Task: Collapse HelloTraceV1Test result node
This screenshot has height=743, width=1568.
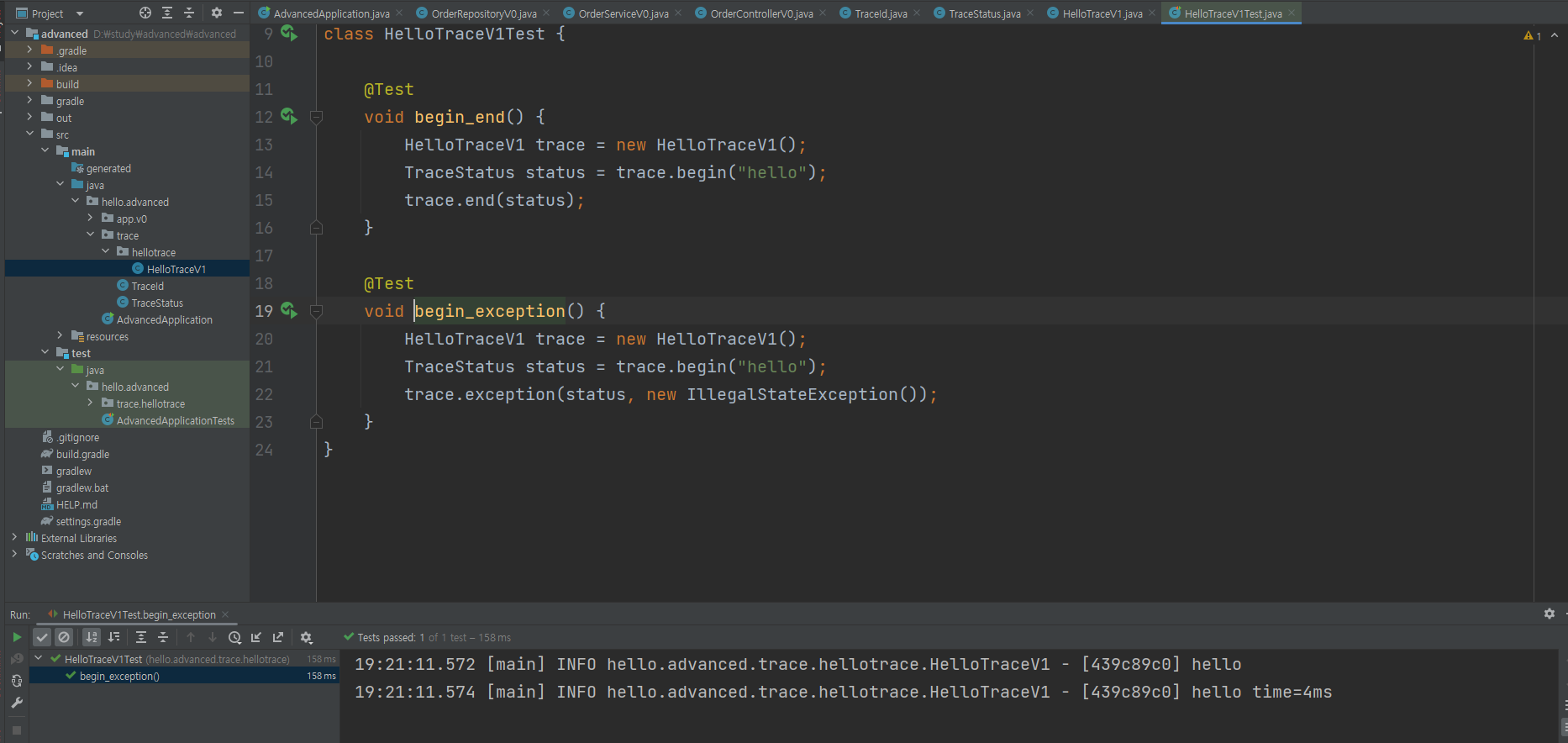Action: pos(38,659)
